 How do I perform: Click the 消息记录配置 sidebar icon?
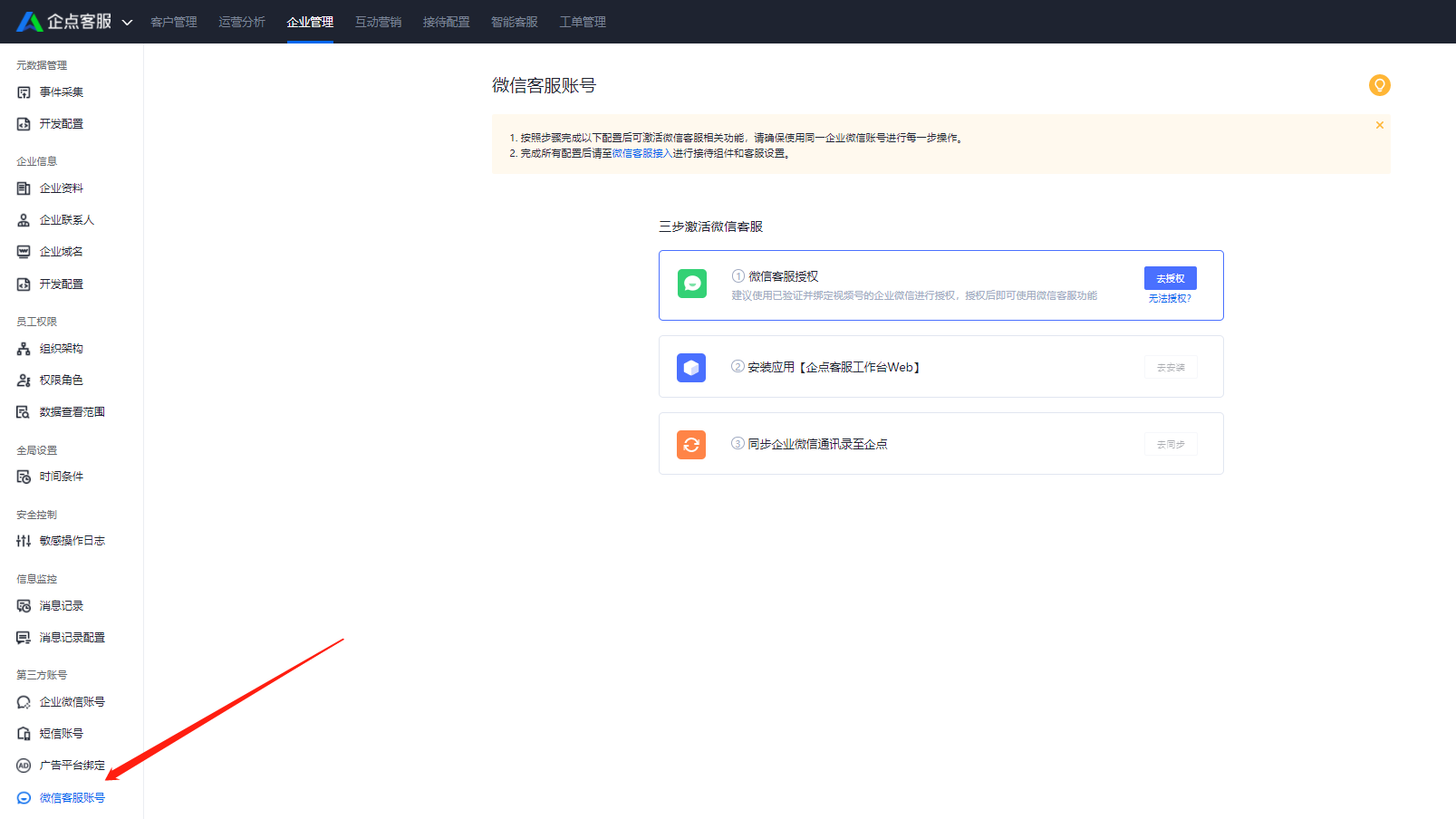[x=24, y=638]
